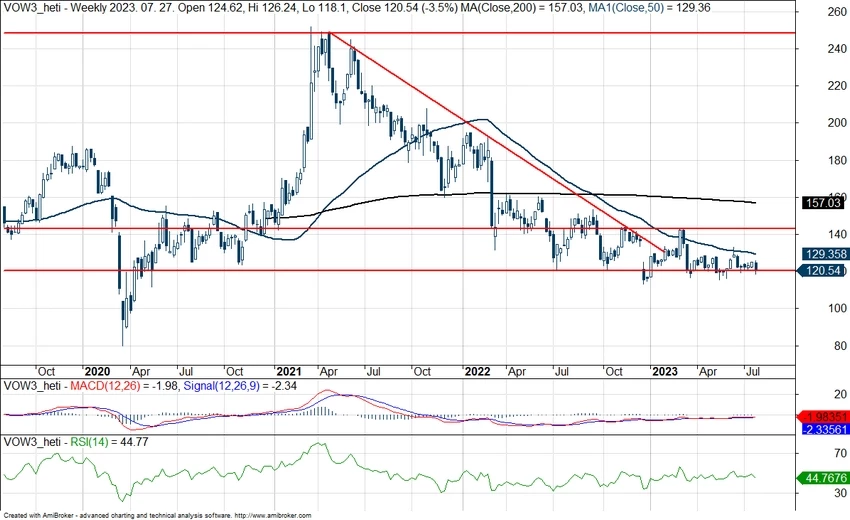The height and width of the screenshot is (520, 850).
Task: Click the red 1.98351 MACD value tag
Action: (x=817, y=416)
